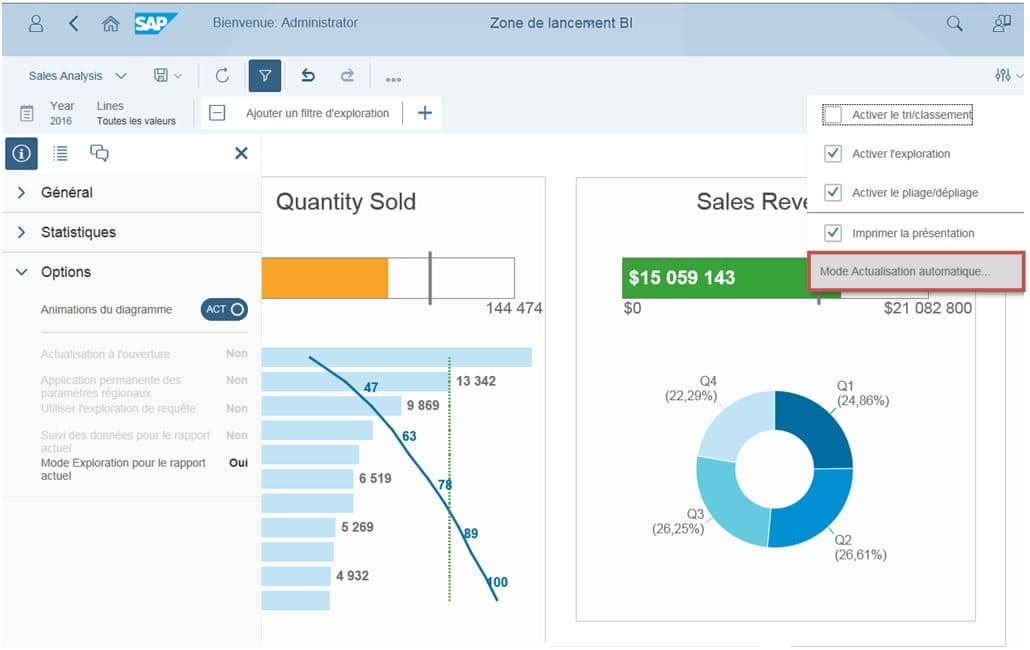
Task: Click the orange Quantity Sold gauge bar
Action: [325, 278]
